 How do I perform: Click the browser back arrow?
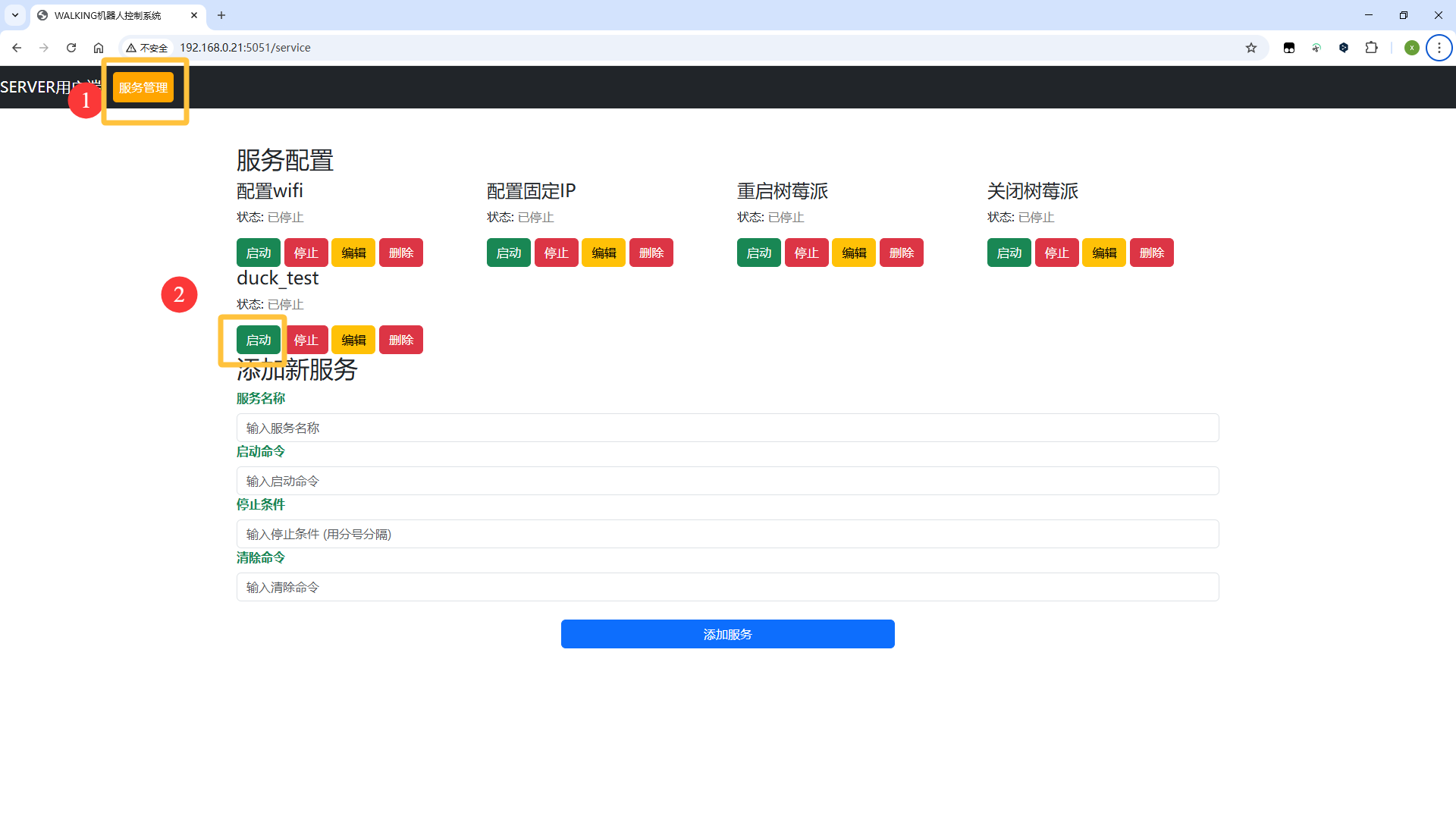tap(17, 47)
